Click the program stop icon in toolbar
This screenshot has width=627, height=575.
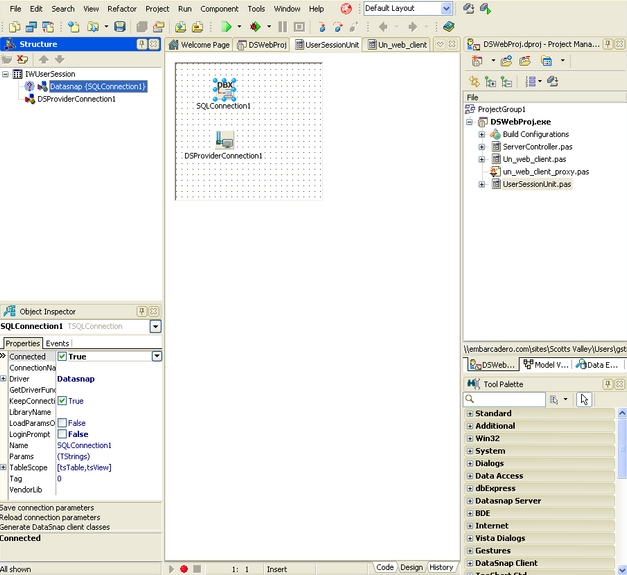click(x=299, y=27)
